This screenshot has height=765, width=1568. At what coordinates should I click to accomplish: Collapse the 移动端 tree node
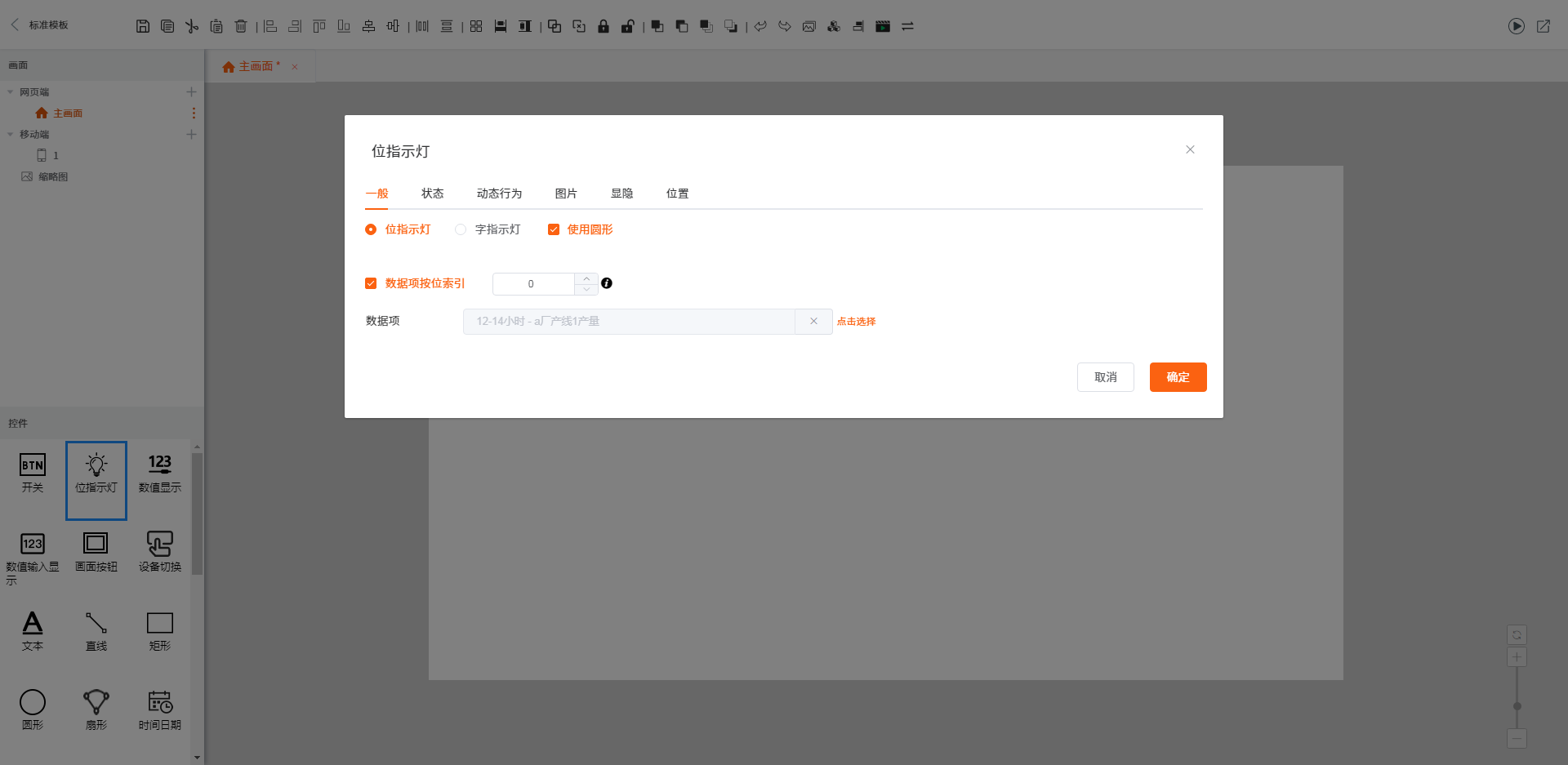pyautogui.click(x=11, y=135)
